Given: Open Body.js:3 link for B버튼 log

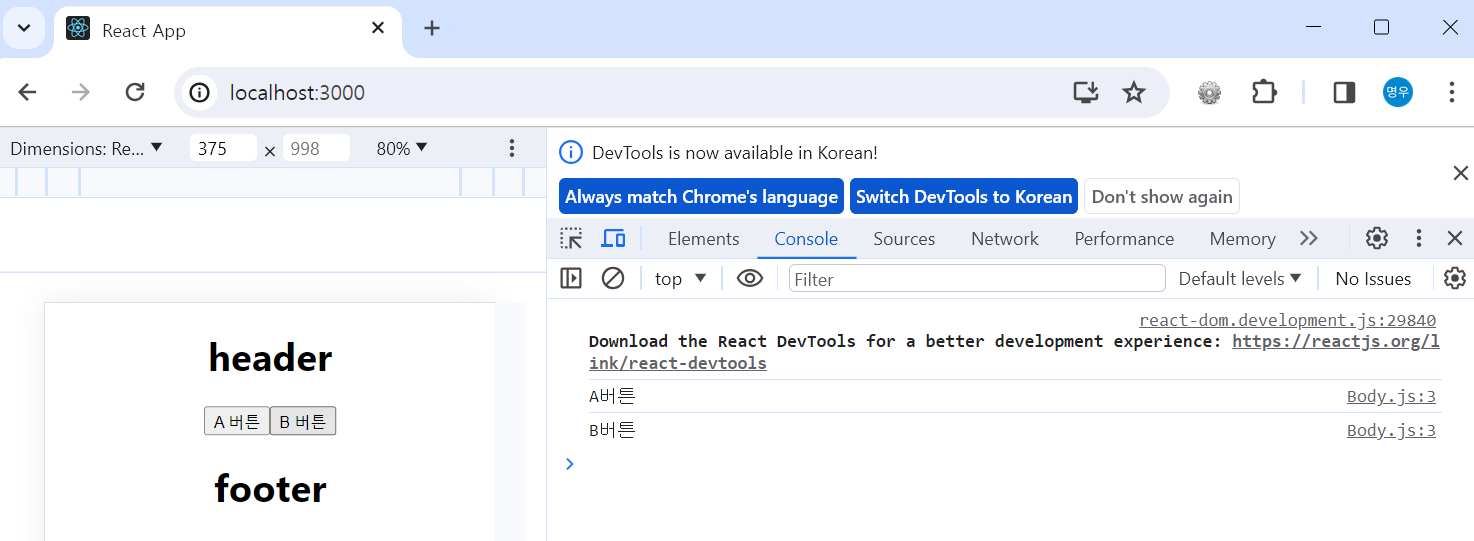Looking at the screenshot, I should [x=1391, y=430].
